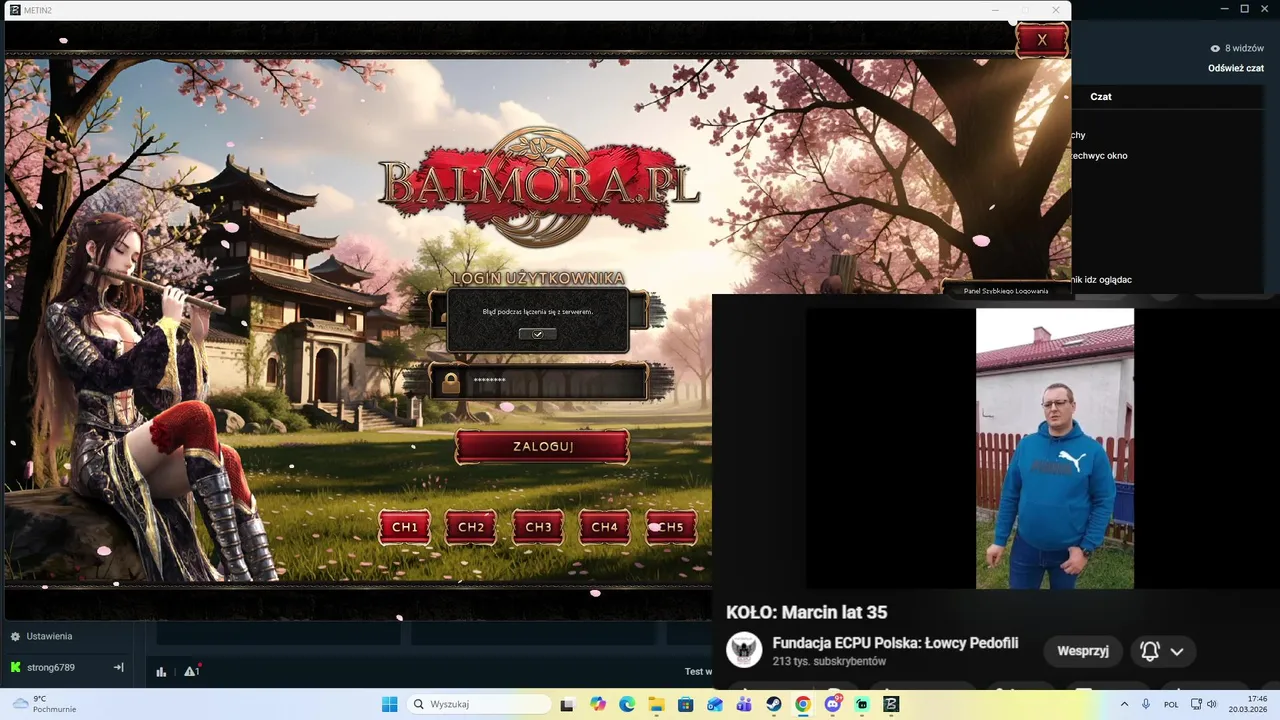
Task: Click the strong6789 account name
Action: point(51,667)
